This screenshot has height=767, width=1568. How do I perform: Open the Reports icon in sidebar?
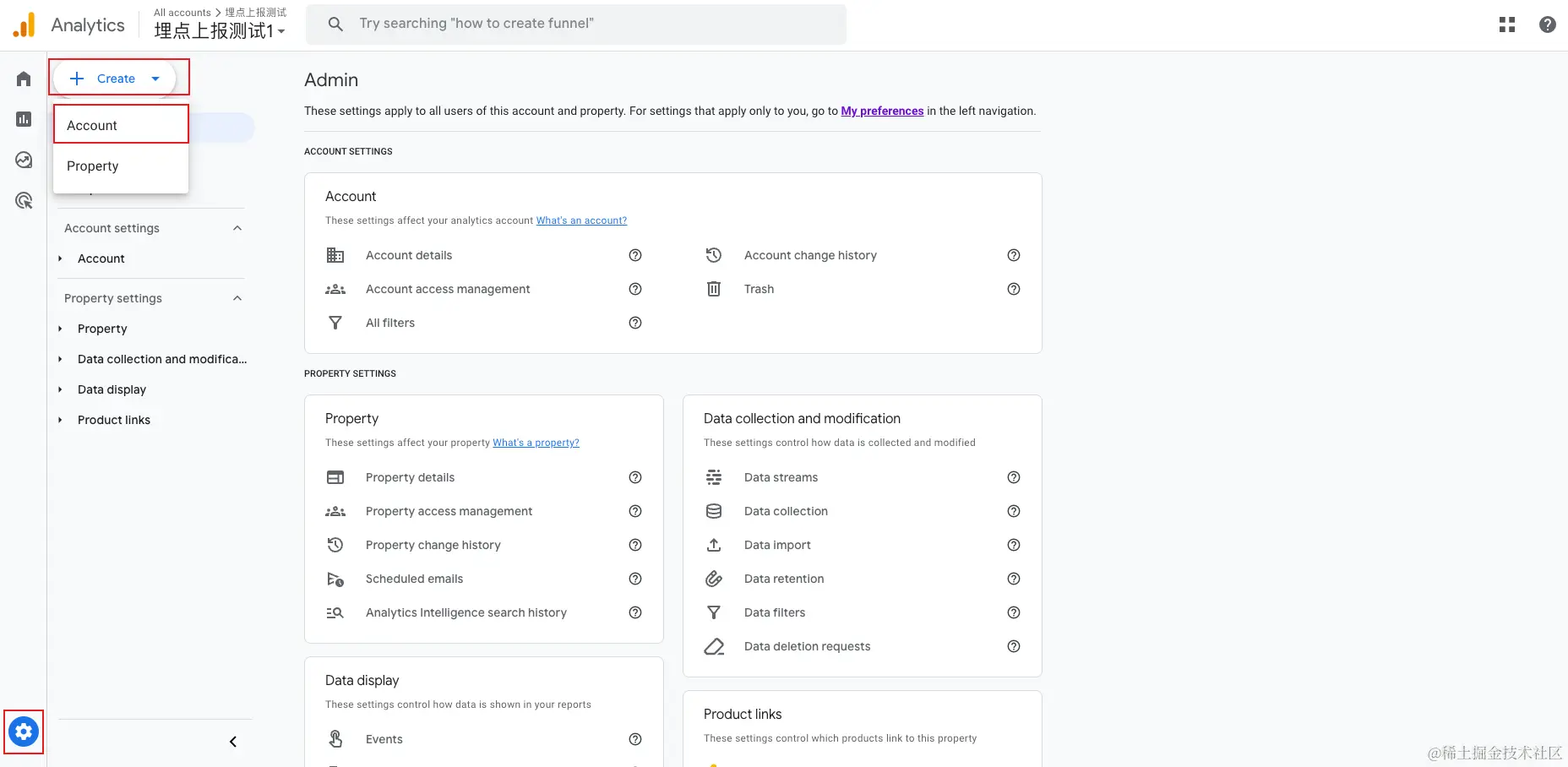pos(24,119)
